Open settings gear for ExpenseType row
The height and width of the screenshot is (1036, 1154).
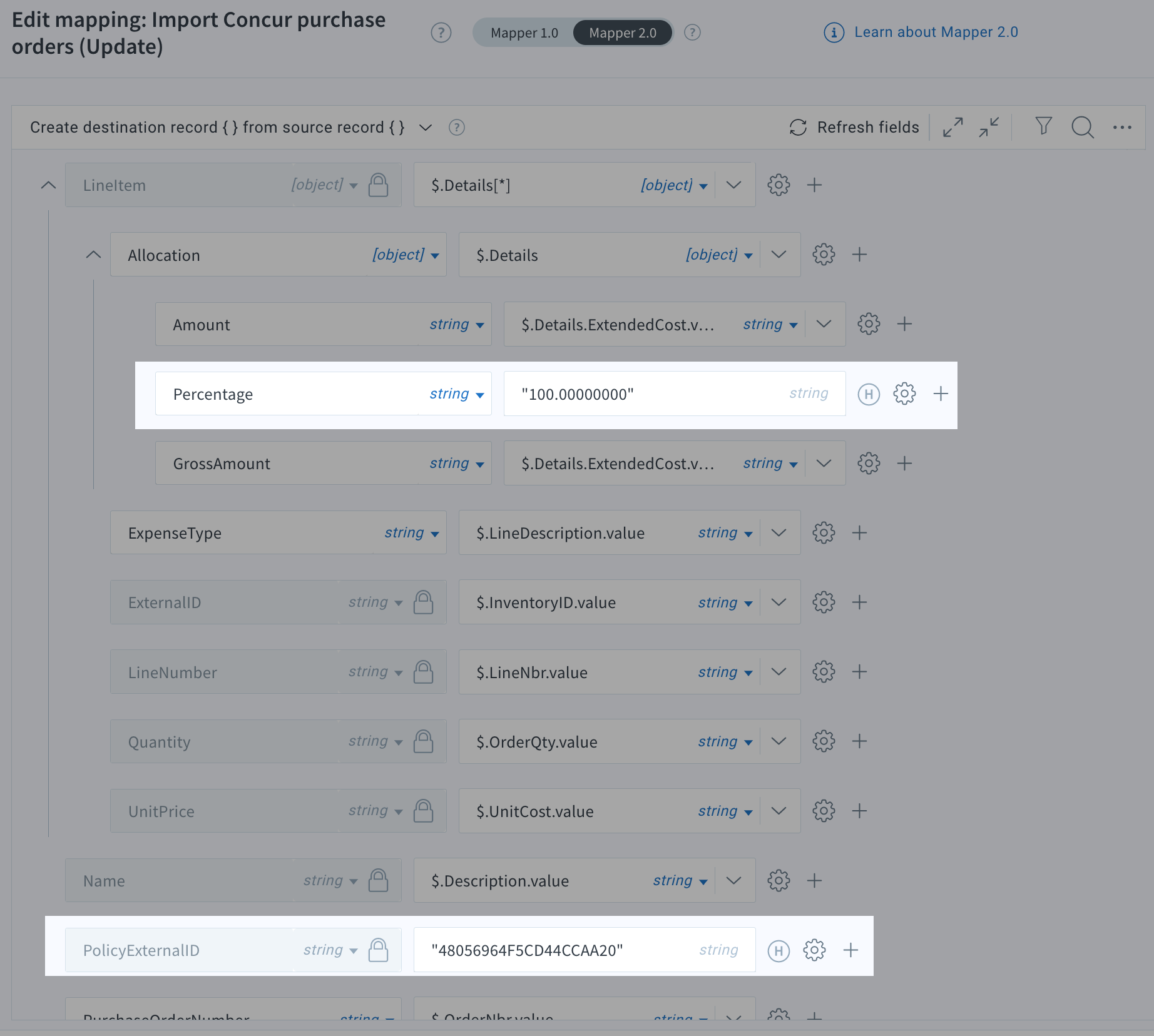(824, 533)
